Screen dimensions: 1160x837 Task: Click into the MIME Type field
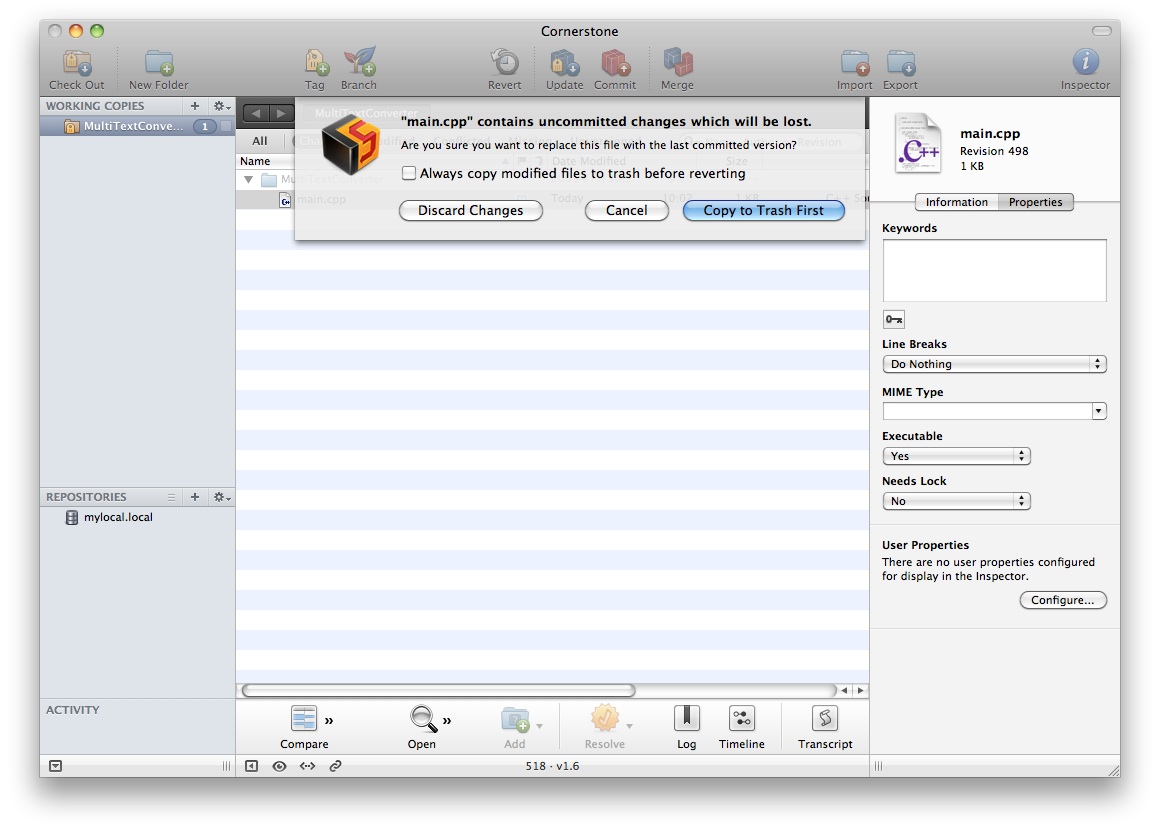tap(987, 411)
